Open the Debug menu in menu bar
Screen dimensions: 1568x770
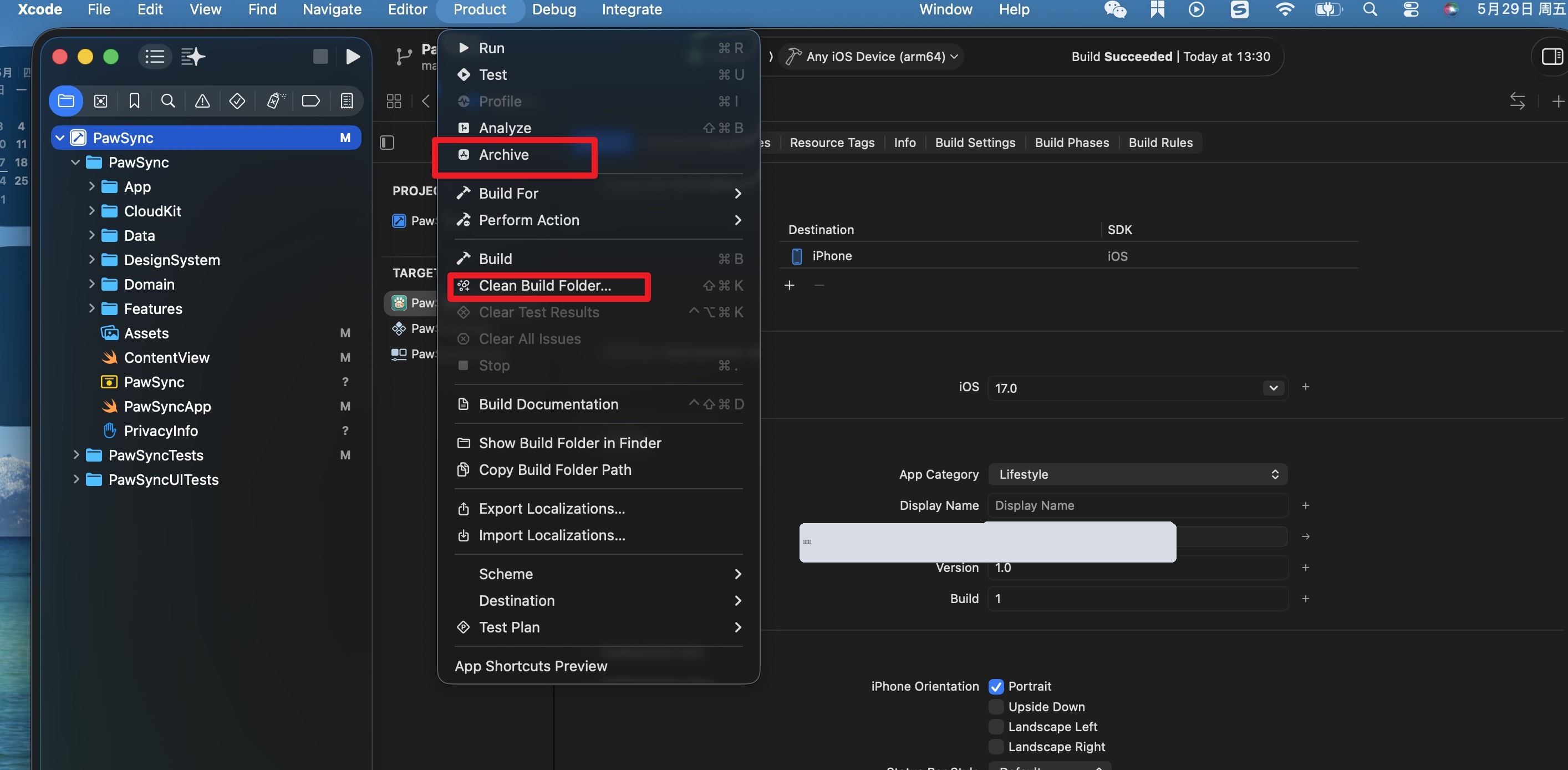pos(554,9)
